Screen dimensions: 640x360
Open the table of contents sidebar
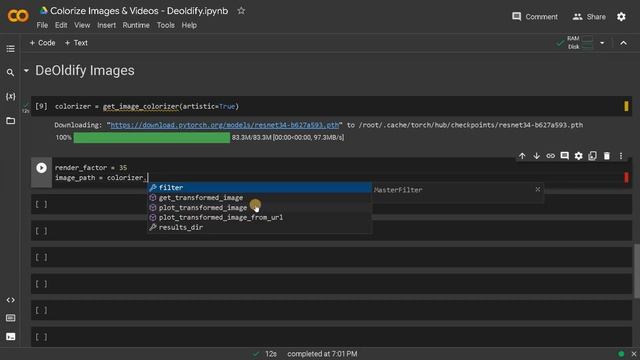pyautogui.click(x=11, y=49)
